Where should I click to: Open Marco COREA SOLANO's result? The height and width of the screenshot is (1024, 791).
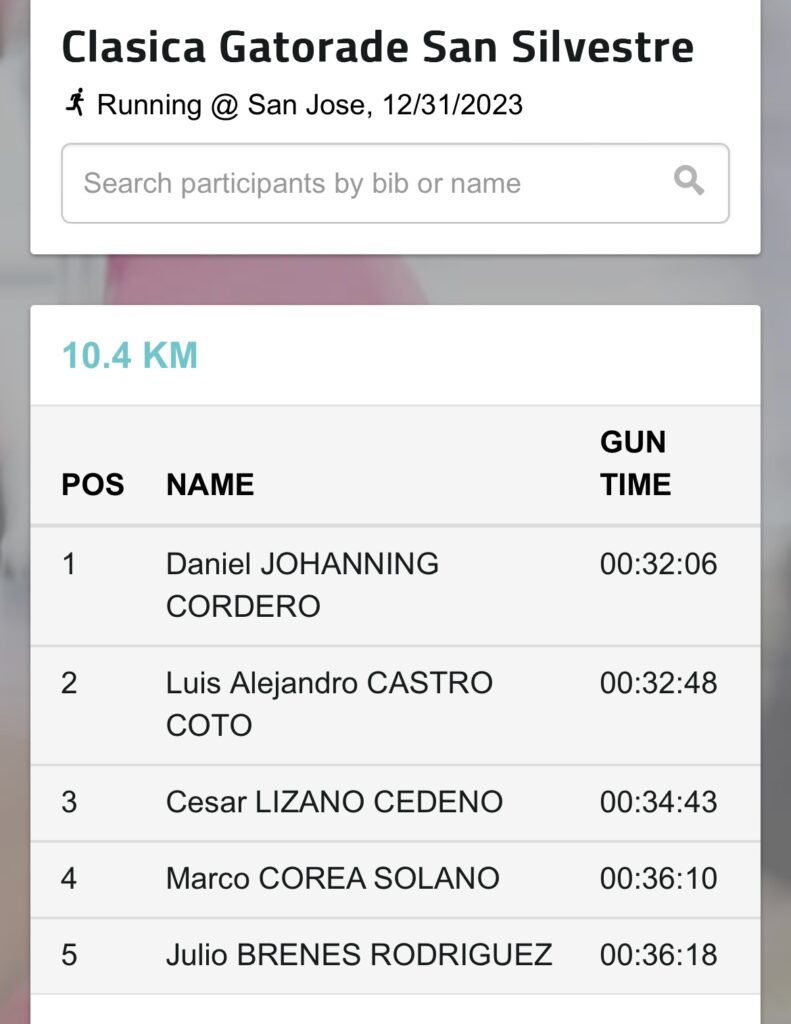pos(332,879)
